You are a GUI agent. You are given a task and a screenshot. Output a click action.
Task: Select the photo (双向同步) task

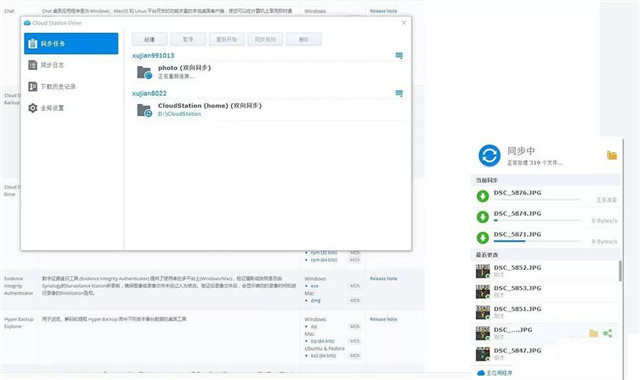pyautogui.click(x=269, y=72)
